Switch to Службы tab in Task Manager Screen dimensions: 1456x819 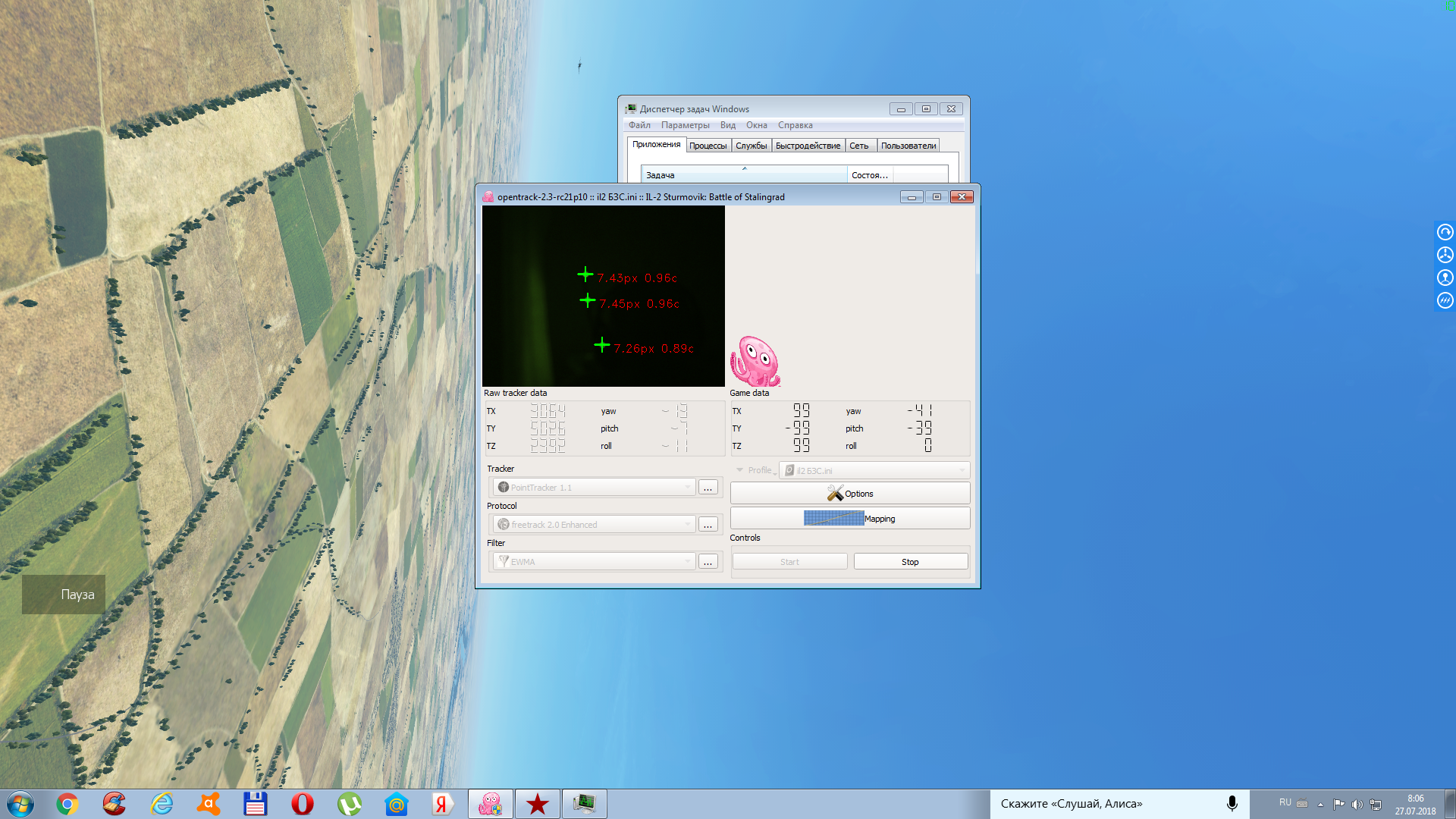coord(752,146)
